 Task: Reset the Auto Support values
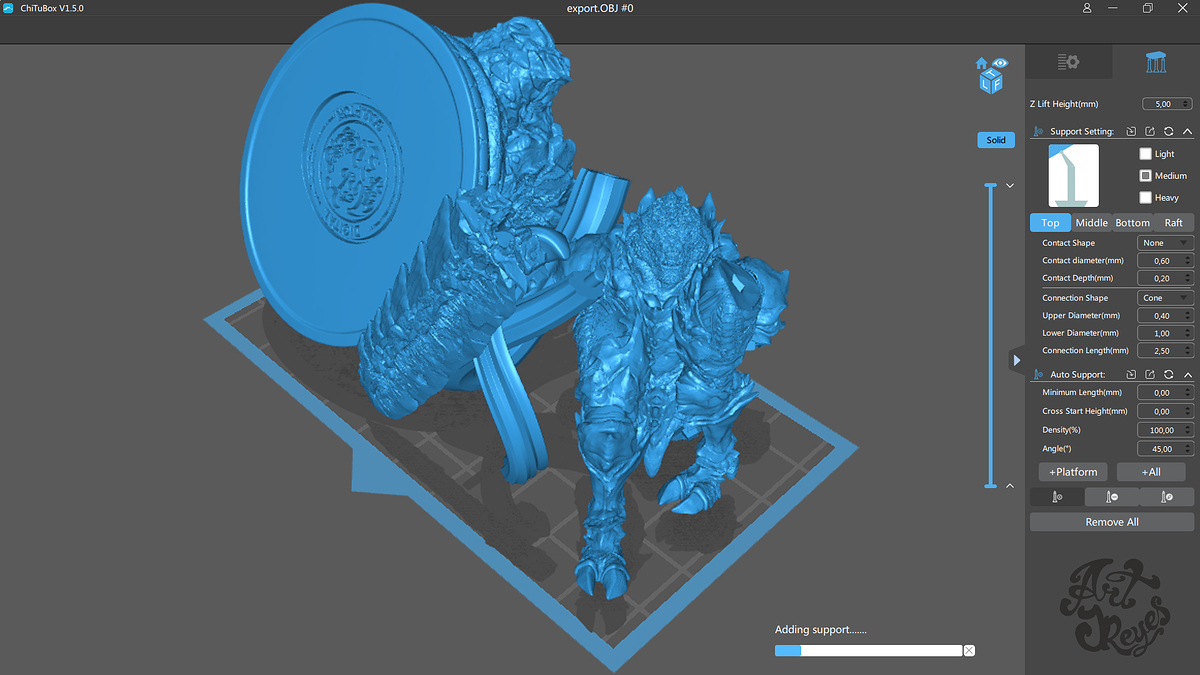tap(1168, 374)
